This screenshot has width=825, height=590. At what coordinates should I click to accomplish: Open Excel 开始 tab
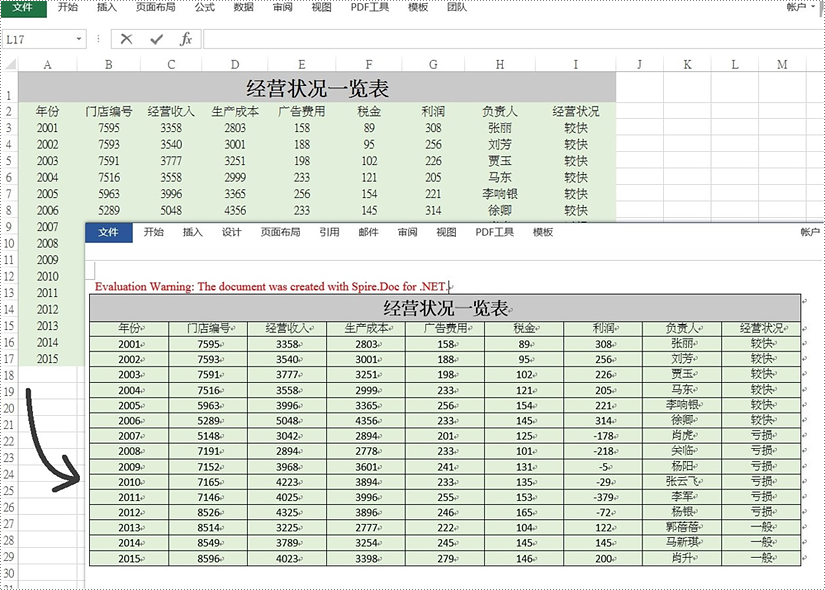pos(67,7)
